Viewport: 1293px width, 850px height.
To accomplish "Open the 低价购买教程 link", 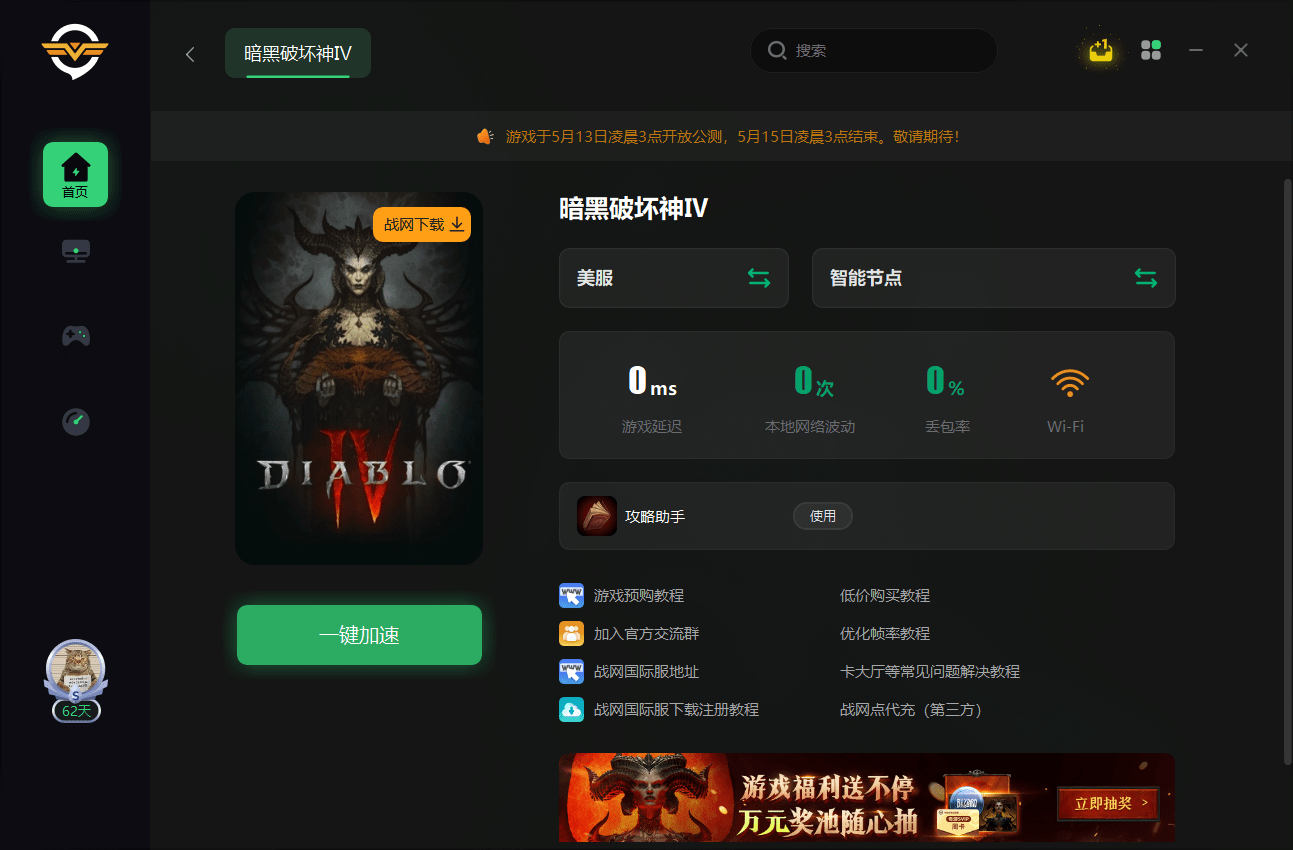I will [885, 595].
